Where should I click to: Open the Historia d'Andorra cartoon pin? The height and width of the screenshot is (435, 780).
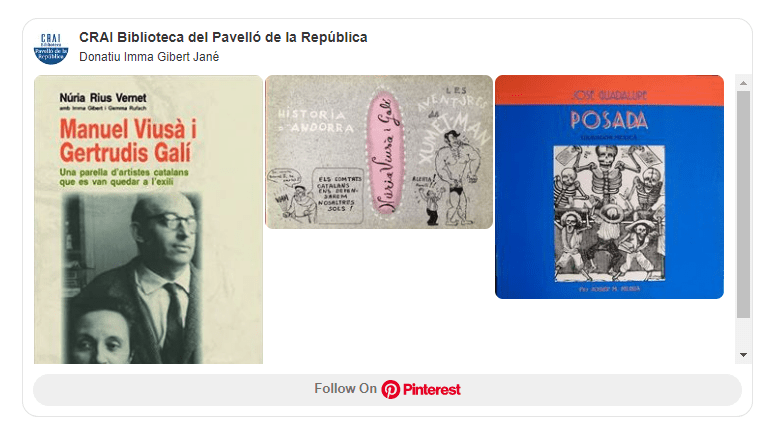(x=379, y=152)
